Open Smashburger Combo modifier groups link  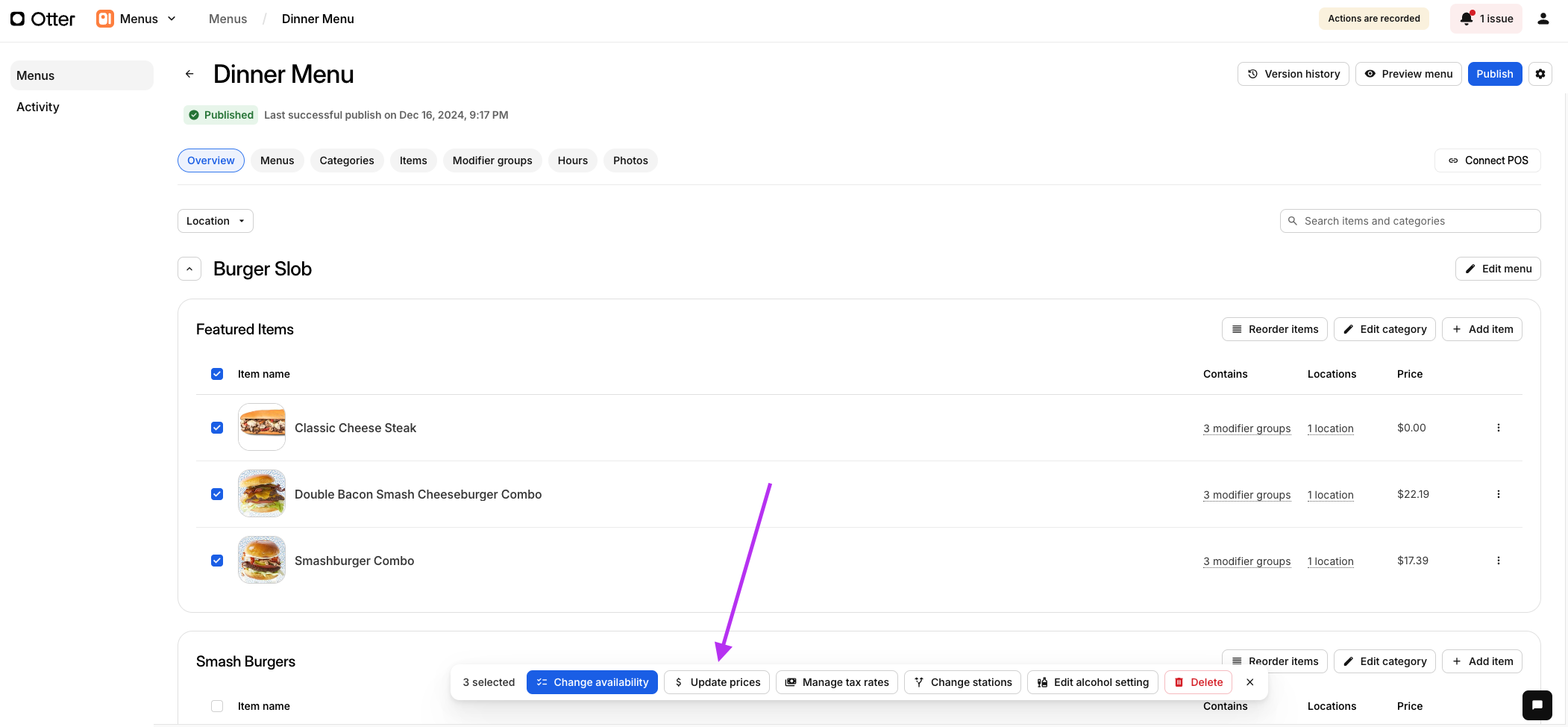tap(1246, 561)
